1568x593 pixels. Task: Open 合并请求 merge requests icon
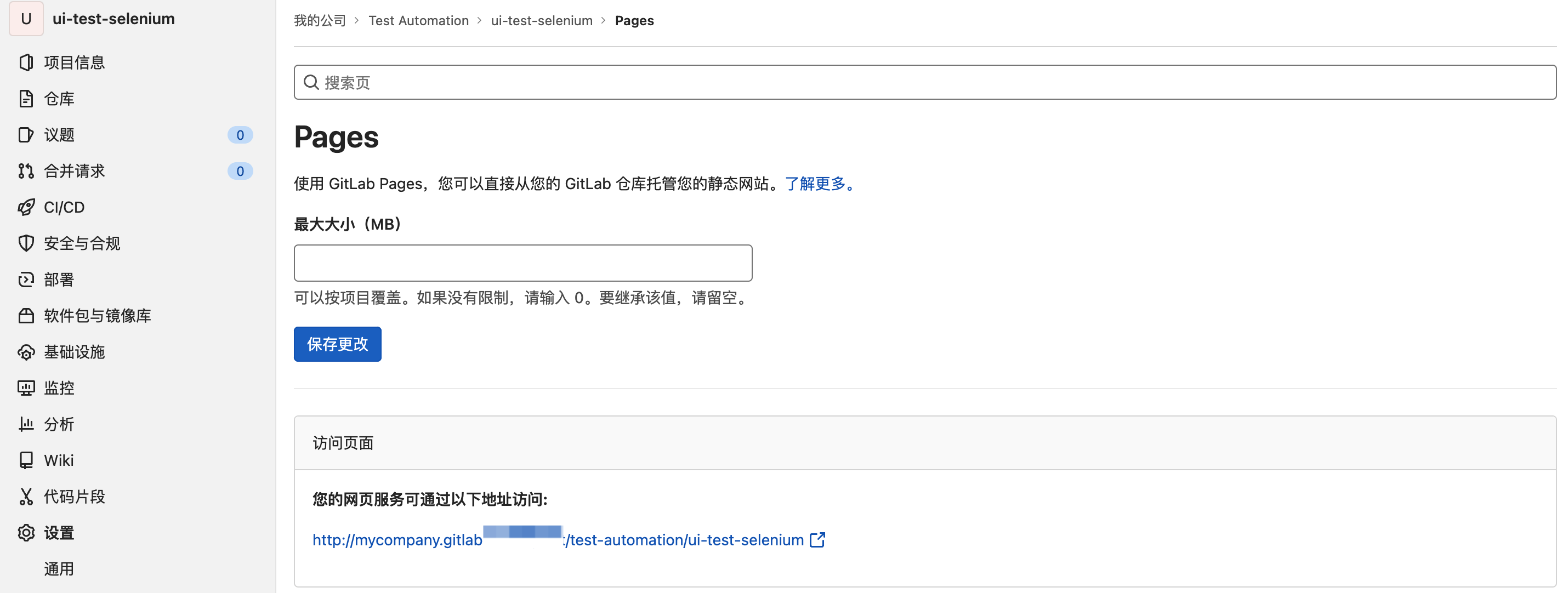[x=26, y=171]
